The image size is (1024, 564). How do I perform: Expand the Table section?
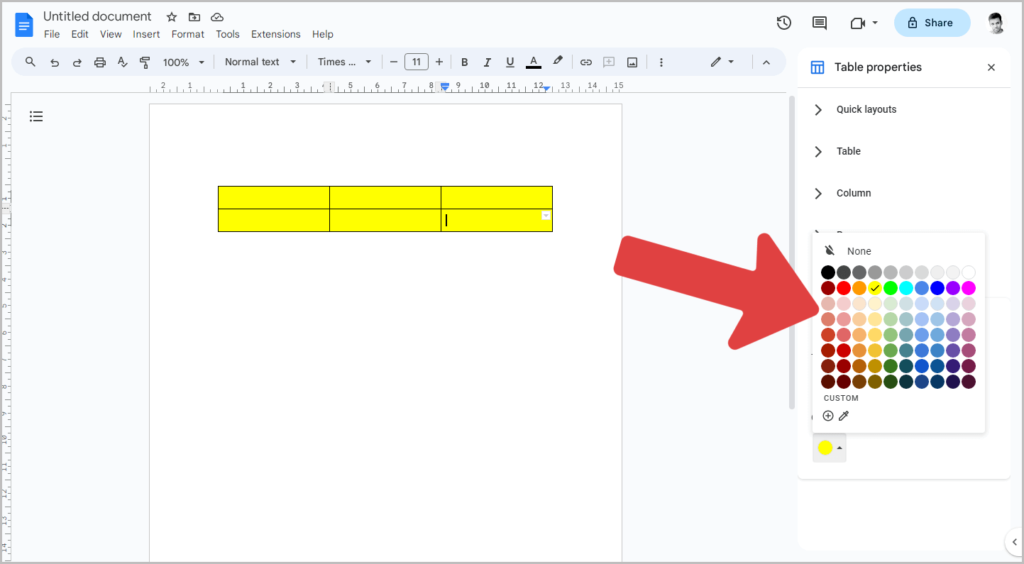(x=818, y=151)
